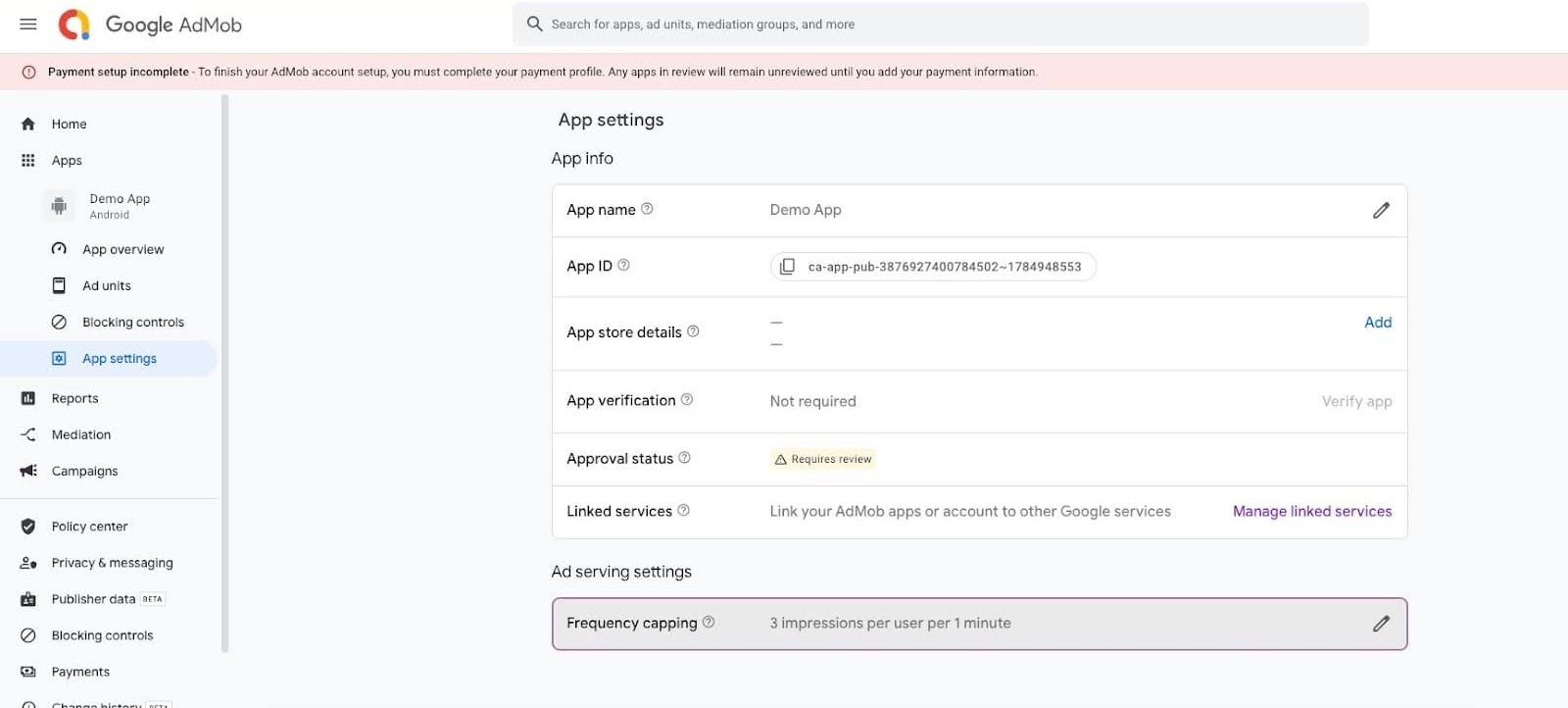This screenshot has width=1568, height=708.
Task: Click the Approval status help icon
Action: 684,458
